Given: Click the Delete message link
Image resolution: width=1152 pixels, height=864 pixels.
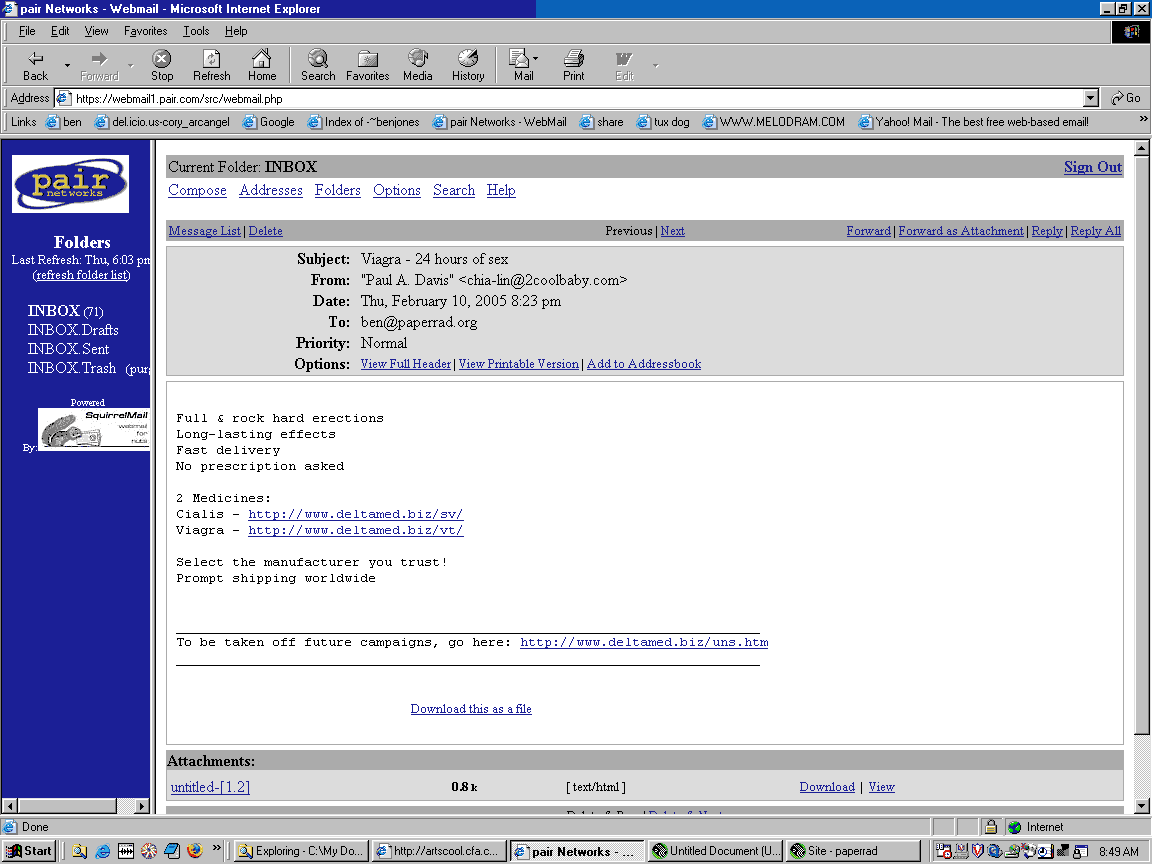Looking at the screenshot, I should click(265, 231).
